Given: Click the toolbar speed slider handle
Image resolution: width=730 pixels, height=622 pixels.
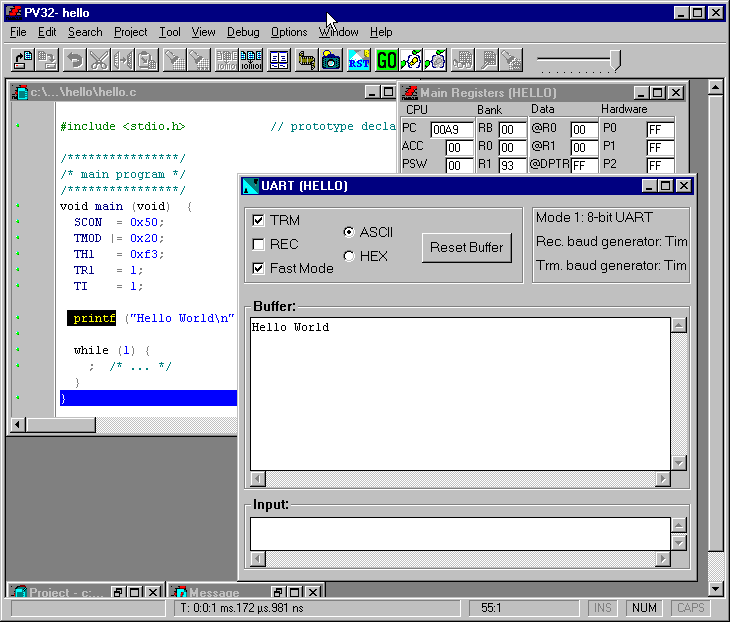Looking at the screenshot, I should tap(615, 59).
